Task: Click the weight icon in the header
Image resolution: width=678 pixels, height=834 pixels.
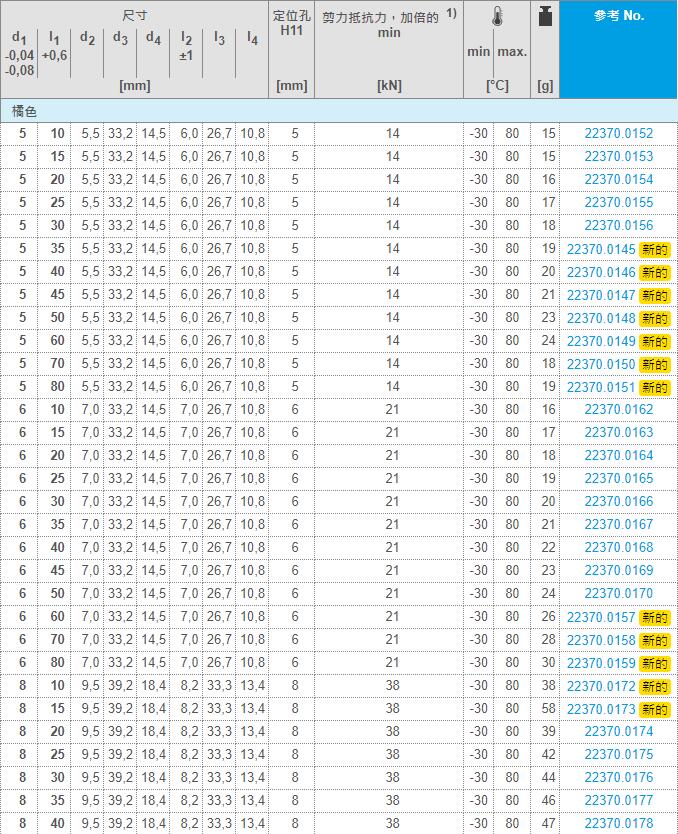Action: [544, 17]
